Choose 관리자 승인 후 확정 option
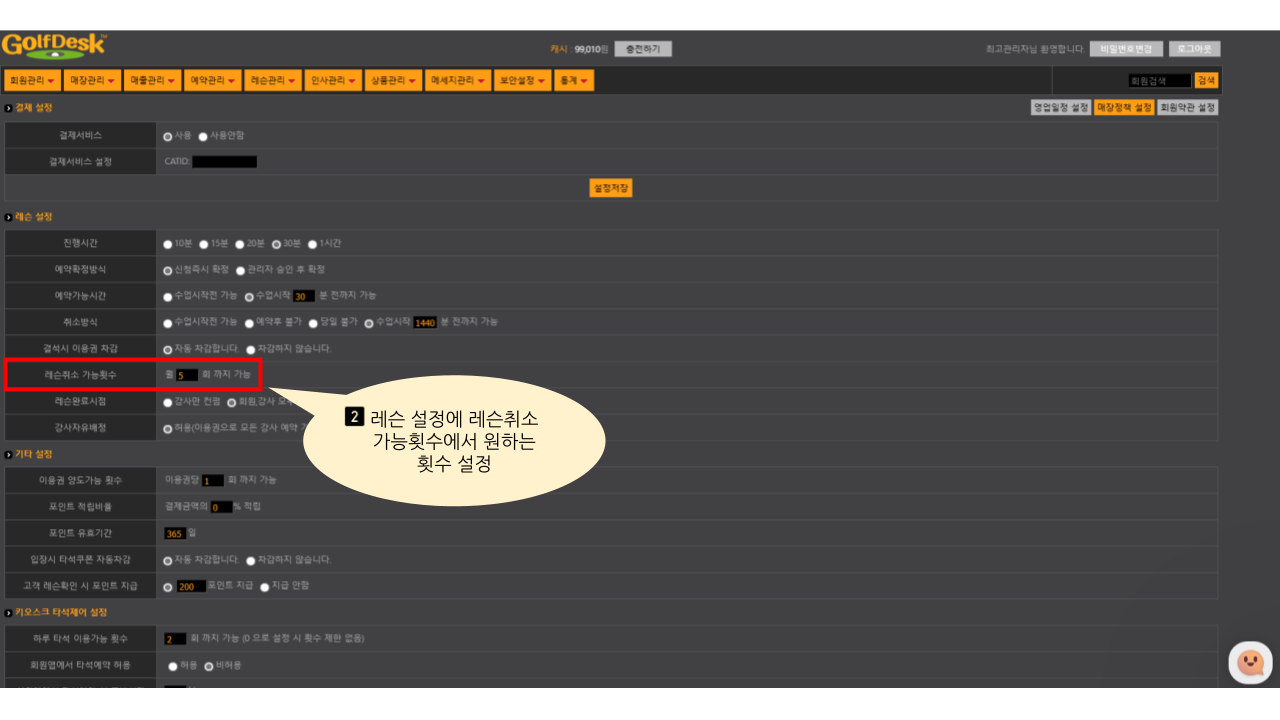Screen dimensions: 1280x720 [240, 270]
